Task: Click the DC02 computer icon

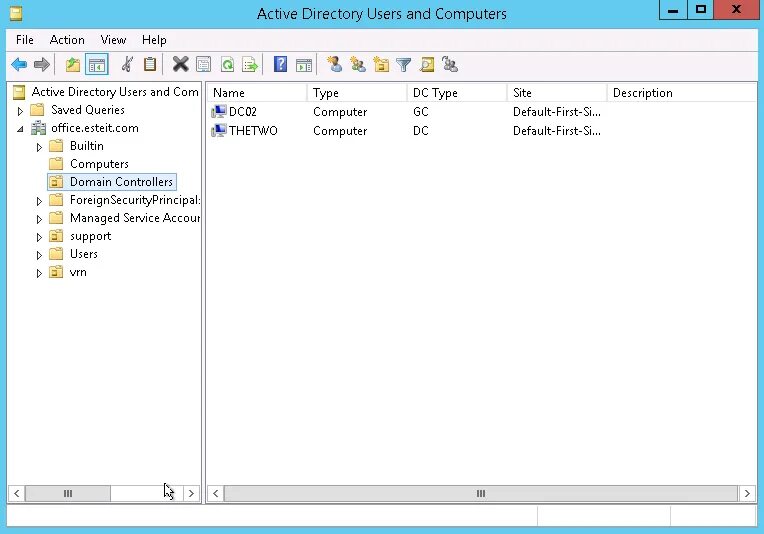Action: click(x=219, y=112)
